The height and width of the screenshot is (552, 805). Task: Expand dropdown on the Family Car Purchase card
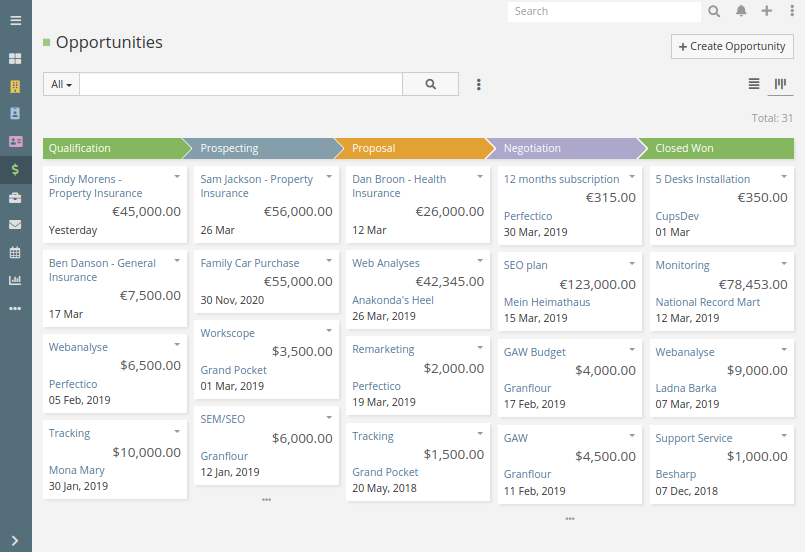(329, 260)
